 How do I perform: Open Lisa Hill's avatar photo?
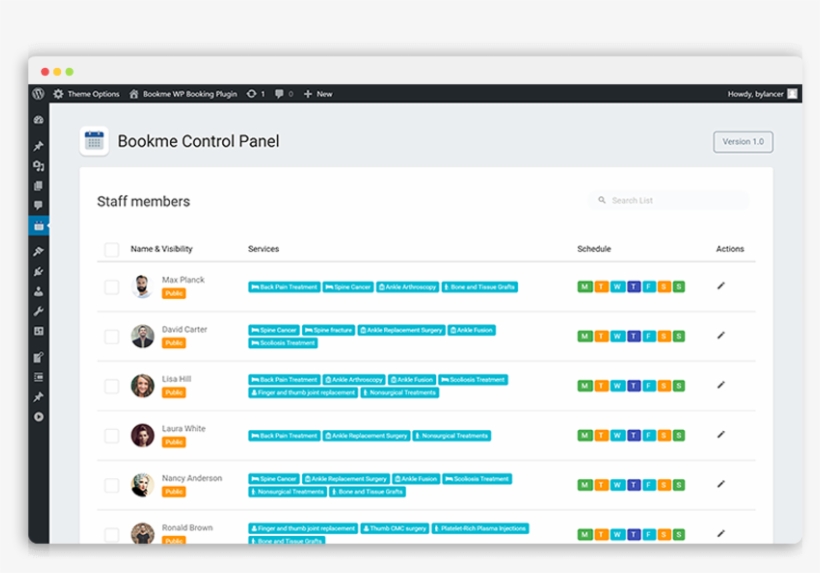(142, 386)
